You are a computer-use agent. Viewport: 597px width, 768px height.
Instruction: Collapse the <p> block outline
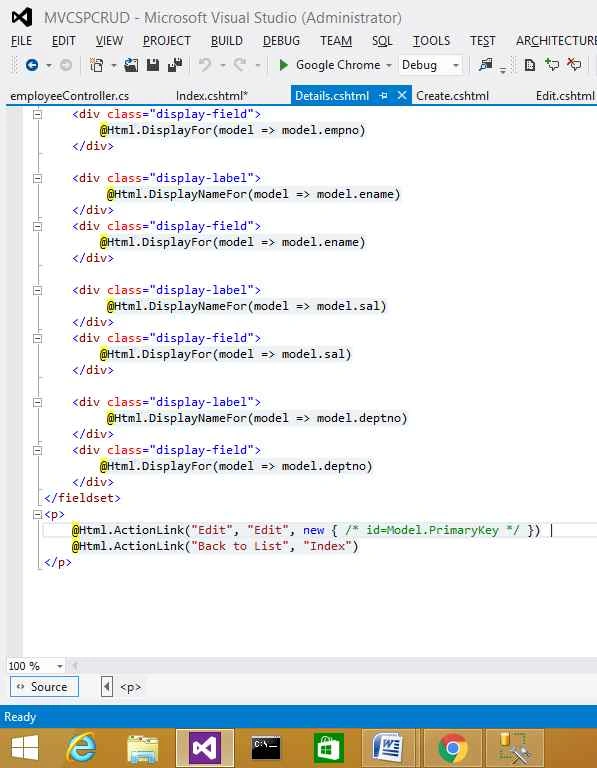click(x=37, y=515)
